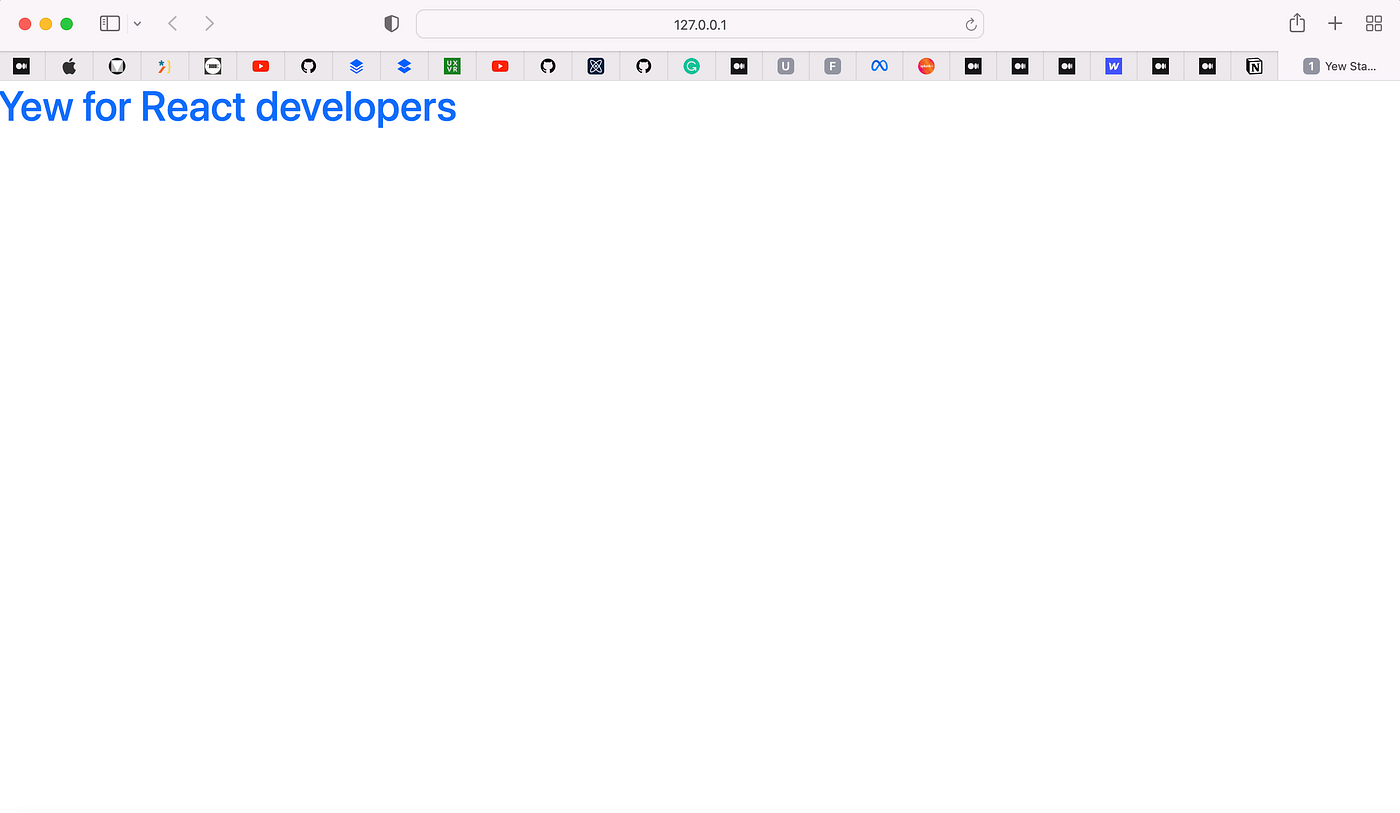Select the dark atom icon tab

coord(596,66)
